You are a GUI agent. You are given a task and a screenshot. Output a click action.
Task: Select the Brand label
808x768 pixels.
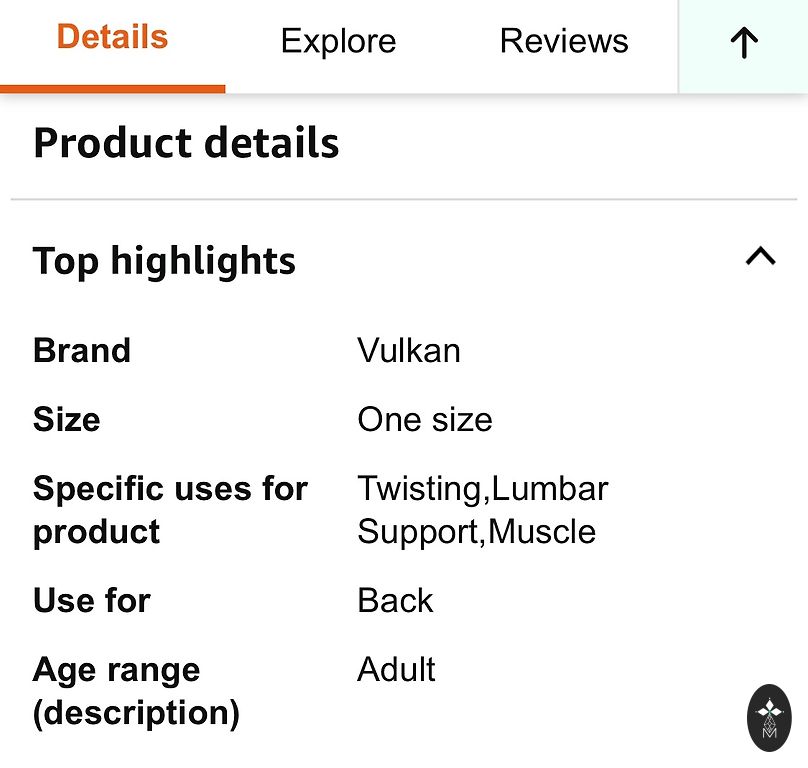(82, 351)
